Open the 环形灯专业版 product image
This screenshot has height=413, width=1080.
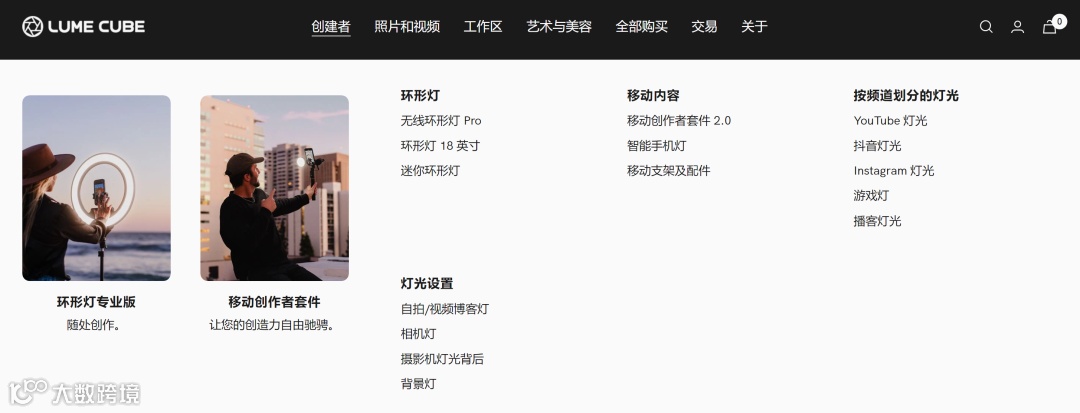pyautogui.click(x=96, y=188)
